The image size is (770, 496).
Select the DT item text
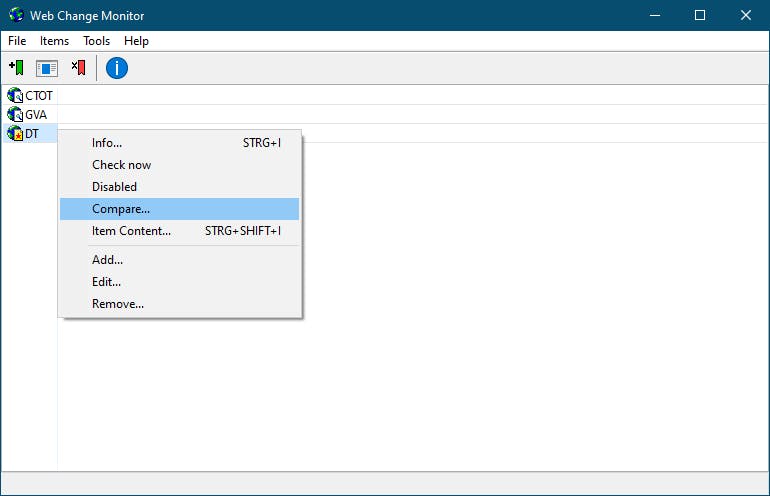pos(32,134)
